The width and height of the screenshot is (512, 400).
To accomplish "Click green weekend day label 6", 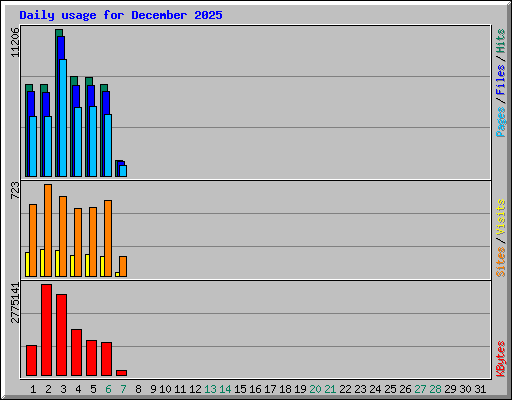I will tap(108, 389).
